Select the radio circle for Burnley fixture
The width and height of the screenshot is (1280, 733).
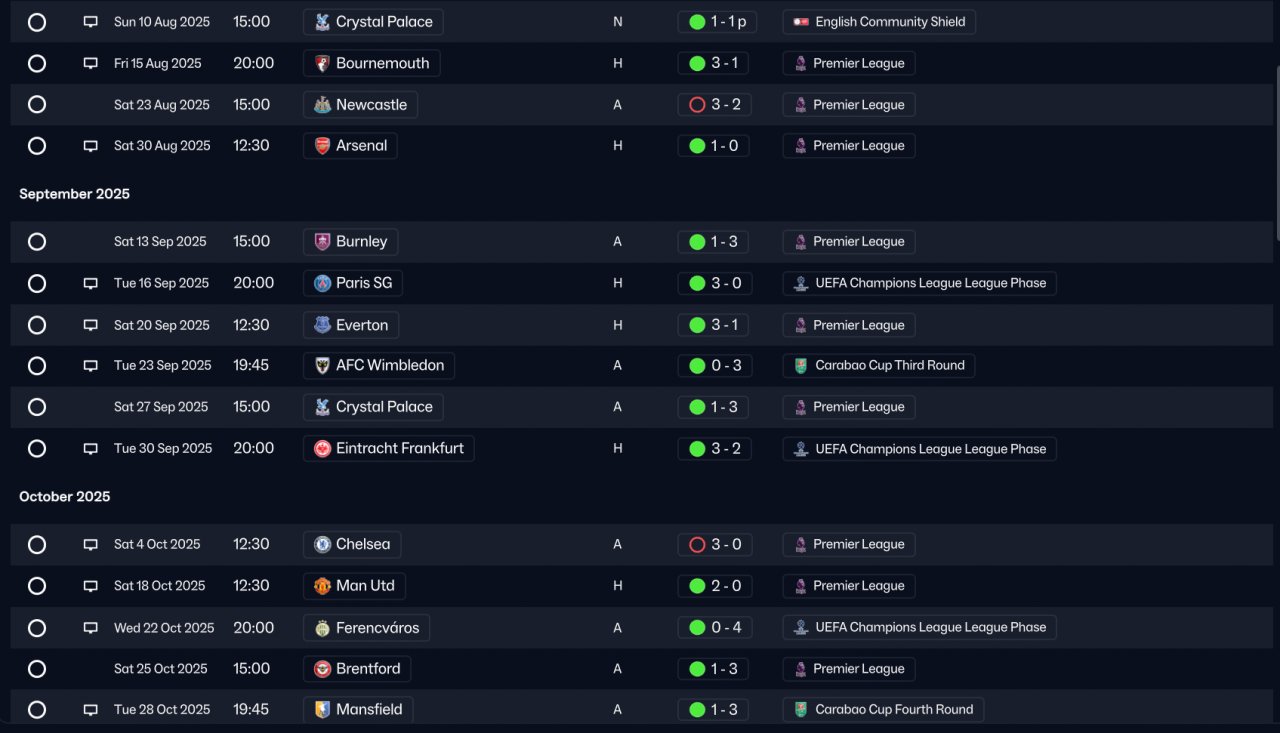click(37, 242)
